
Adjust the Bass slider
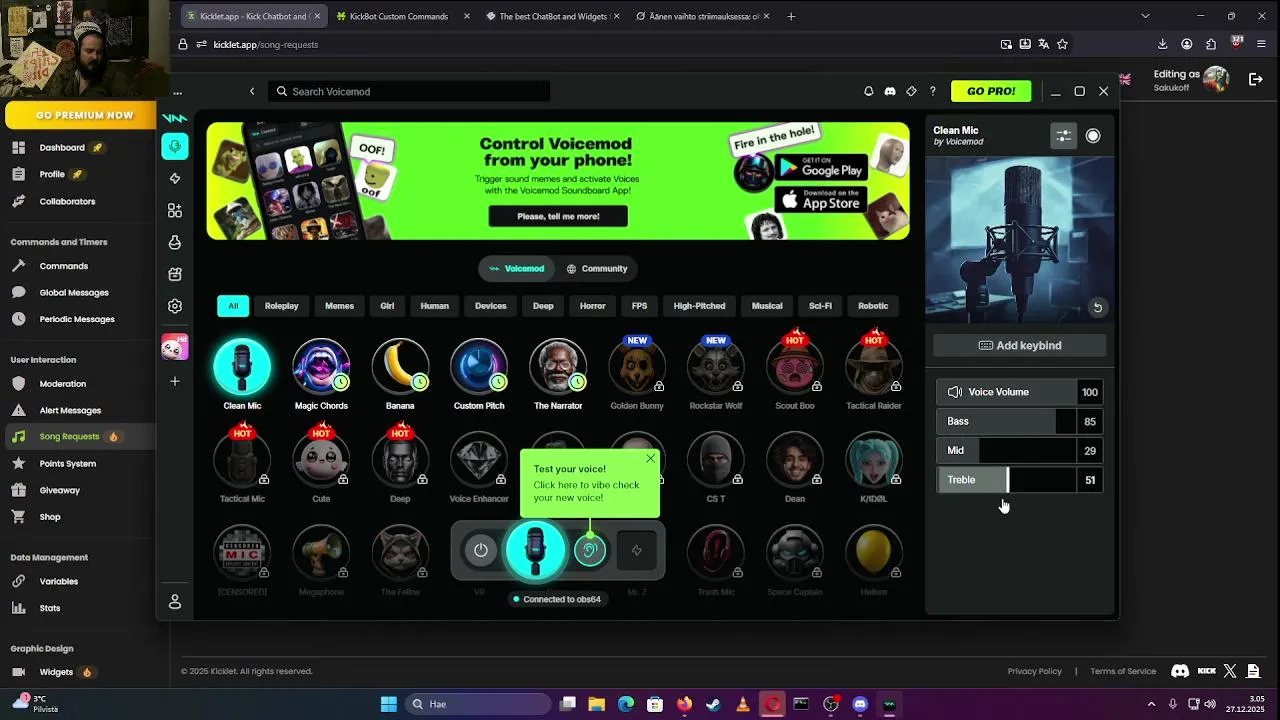[x=1020, y=421]
